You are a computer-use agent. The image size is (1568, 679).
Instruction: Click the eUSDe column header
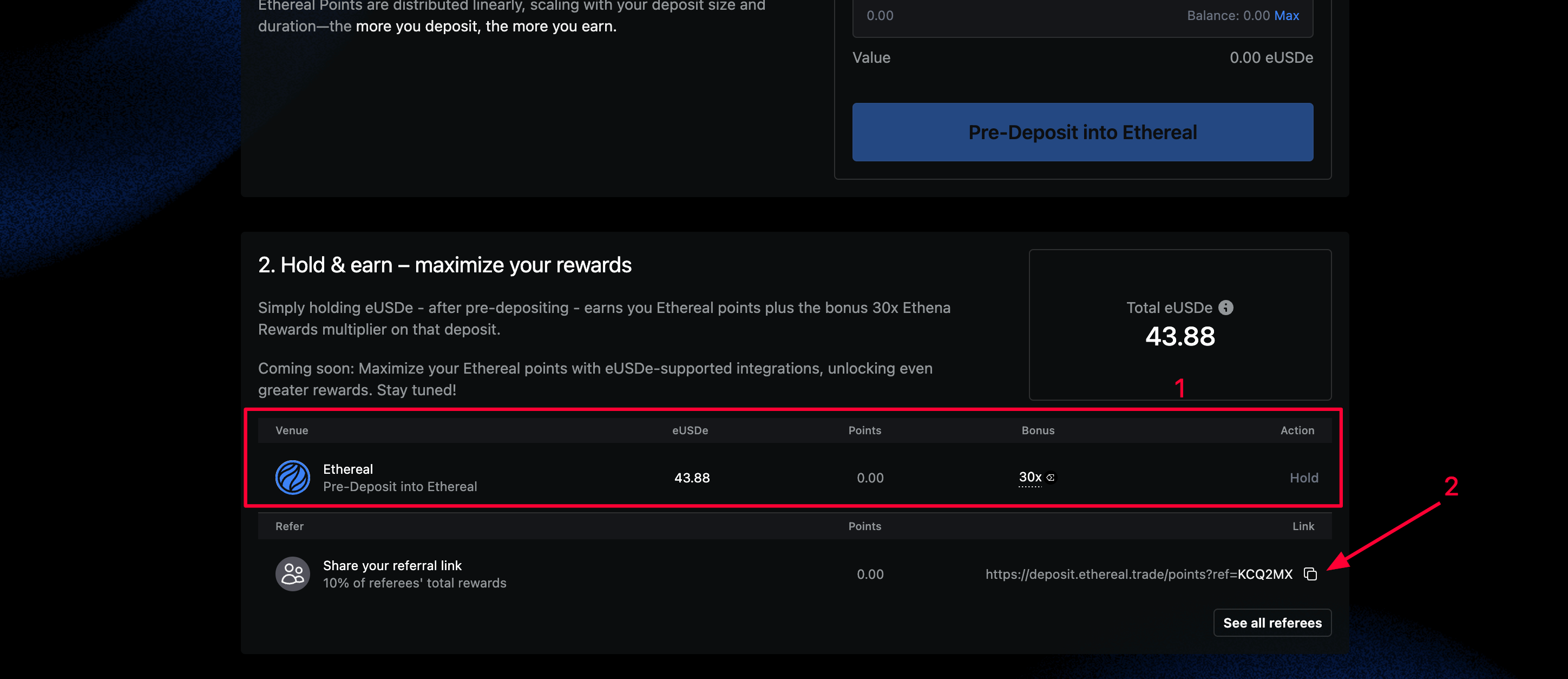pos(690,430)
